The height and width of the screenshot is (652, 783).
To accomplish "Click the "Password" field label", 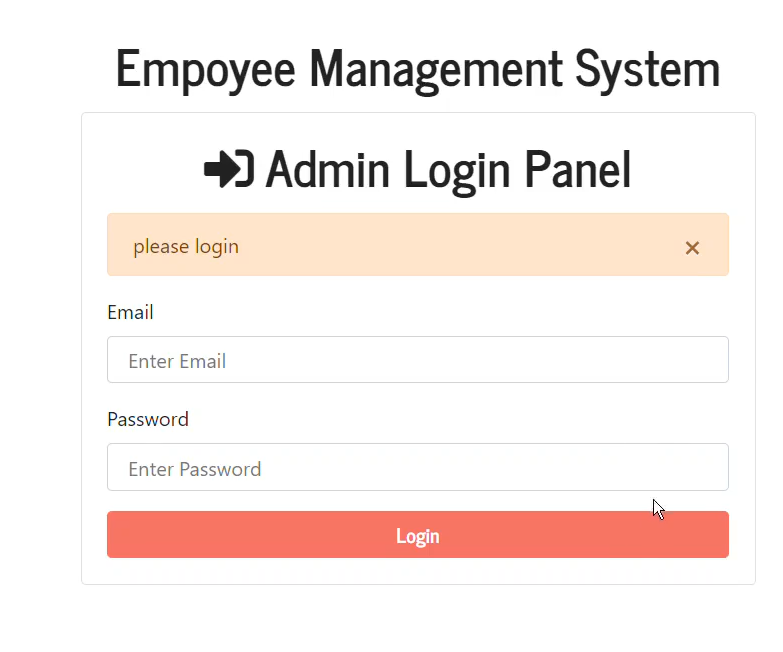I will (148, 419).
